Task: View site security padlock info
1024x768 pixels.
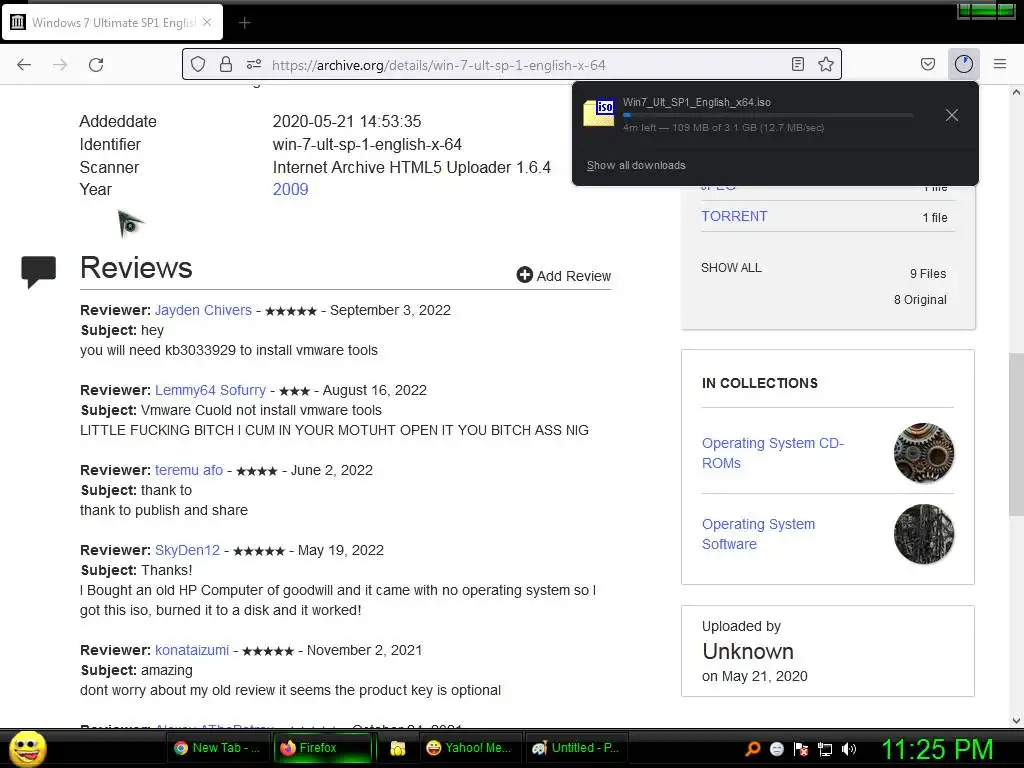Action: point(225,64)
